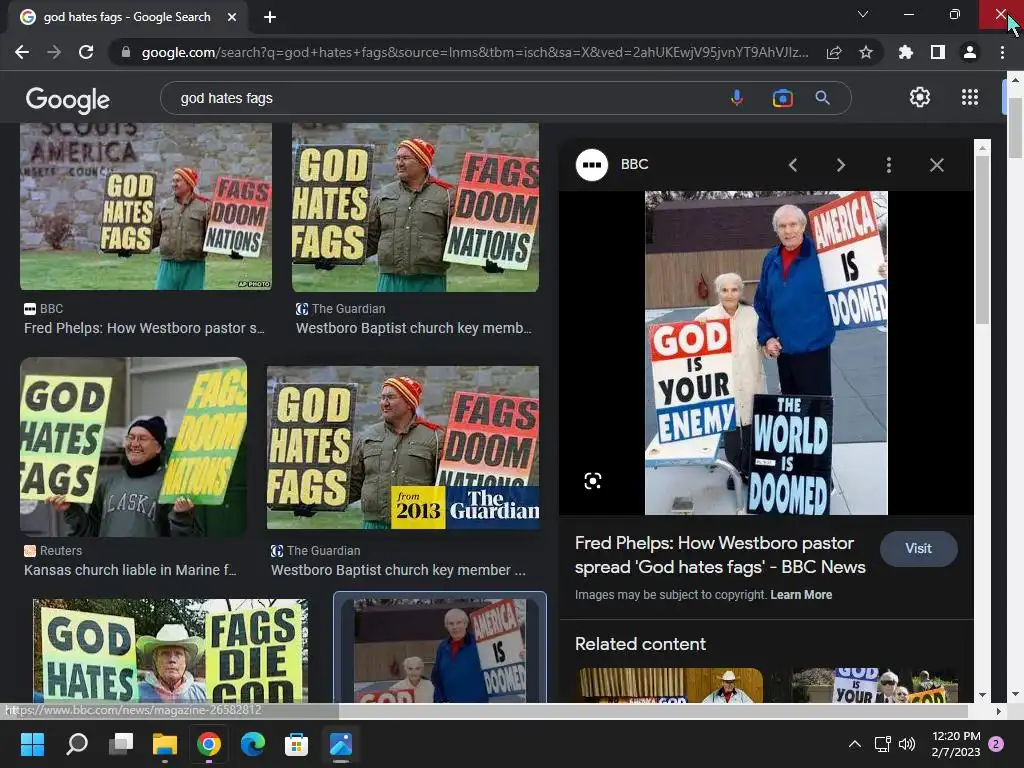Image resolution: width=1024 pixels, height=768 pixels.
Task: Open the Chrome three-dot menu
Action: [x=1002, y=52]
